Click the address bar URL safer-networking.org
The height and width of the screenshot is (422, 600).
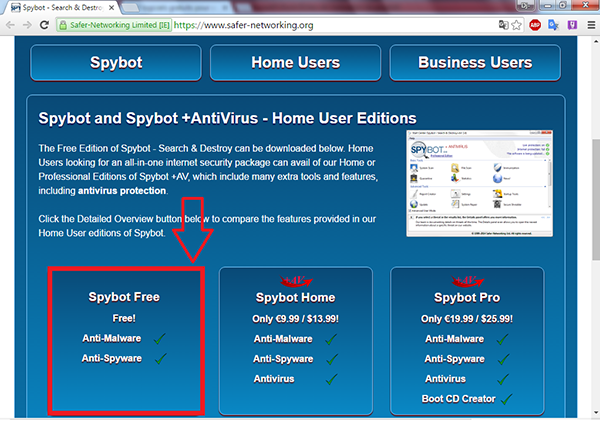243,25
